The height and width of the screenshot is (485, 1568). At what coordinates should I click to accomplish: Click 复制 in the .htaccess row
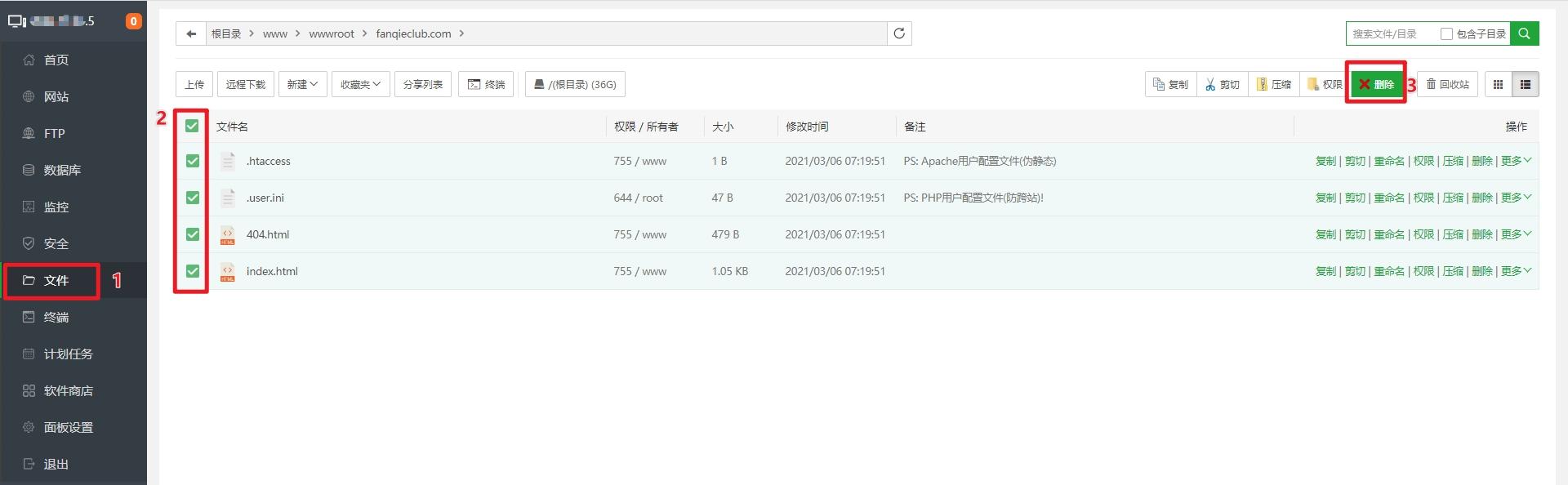1325,161
